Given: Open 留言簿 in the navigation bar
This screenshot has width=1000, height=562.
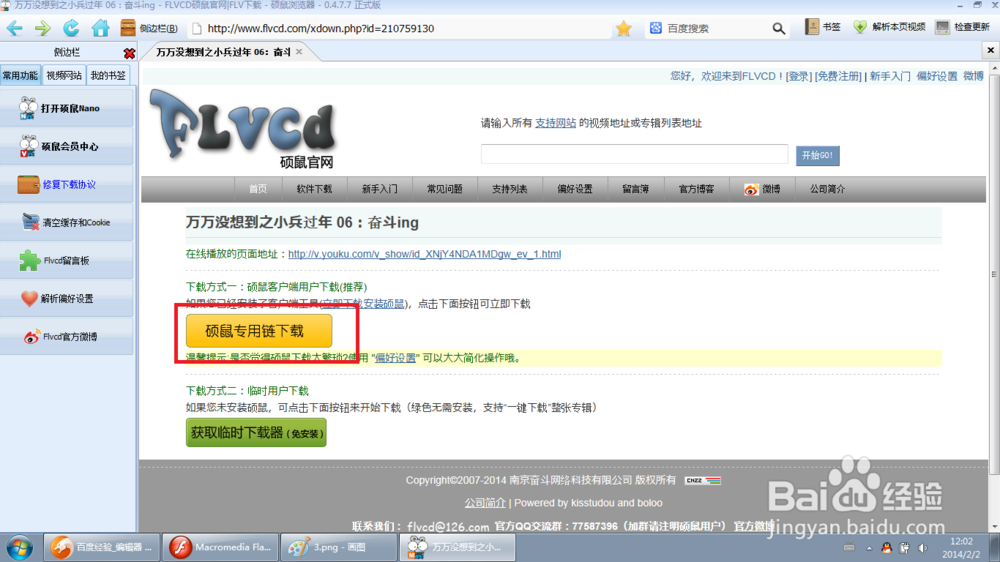Looking at the screenshot, I should (635, 189).
